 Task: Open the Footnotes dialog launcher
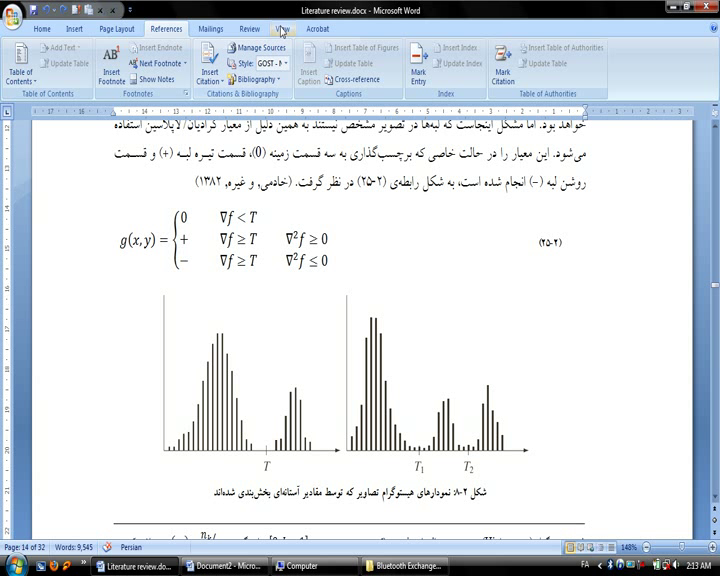[186, 94]
